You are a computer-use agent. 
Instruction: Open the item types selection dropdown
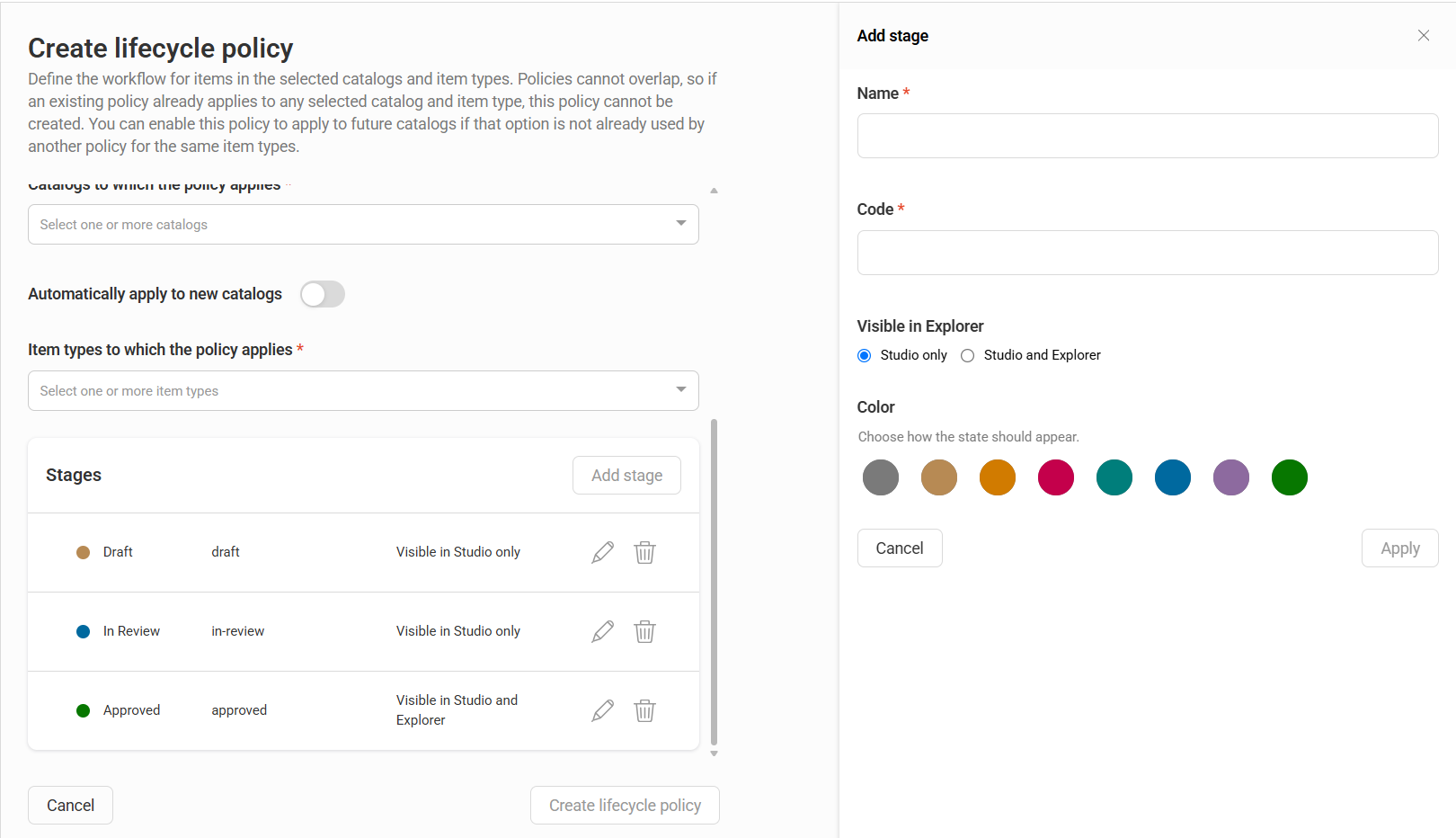coord(363,391)
